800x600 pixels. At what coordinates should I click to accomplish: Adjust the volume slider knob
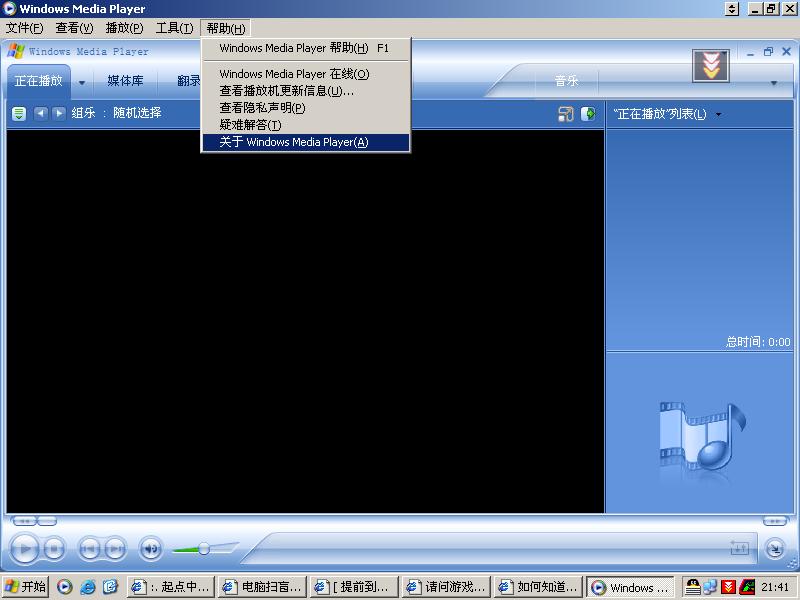(204, 548)
